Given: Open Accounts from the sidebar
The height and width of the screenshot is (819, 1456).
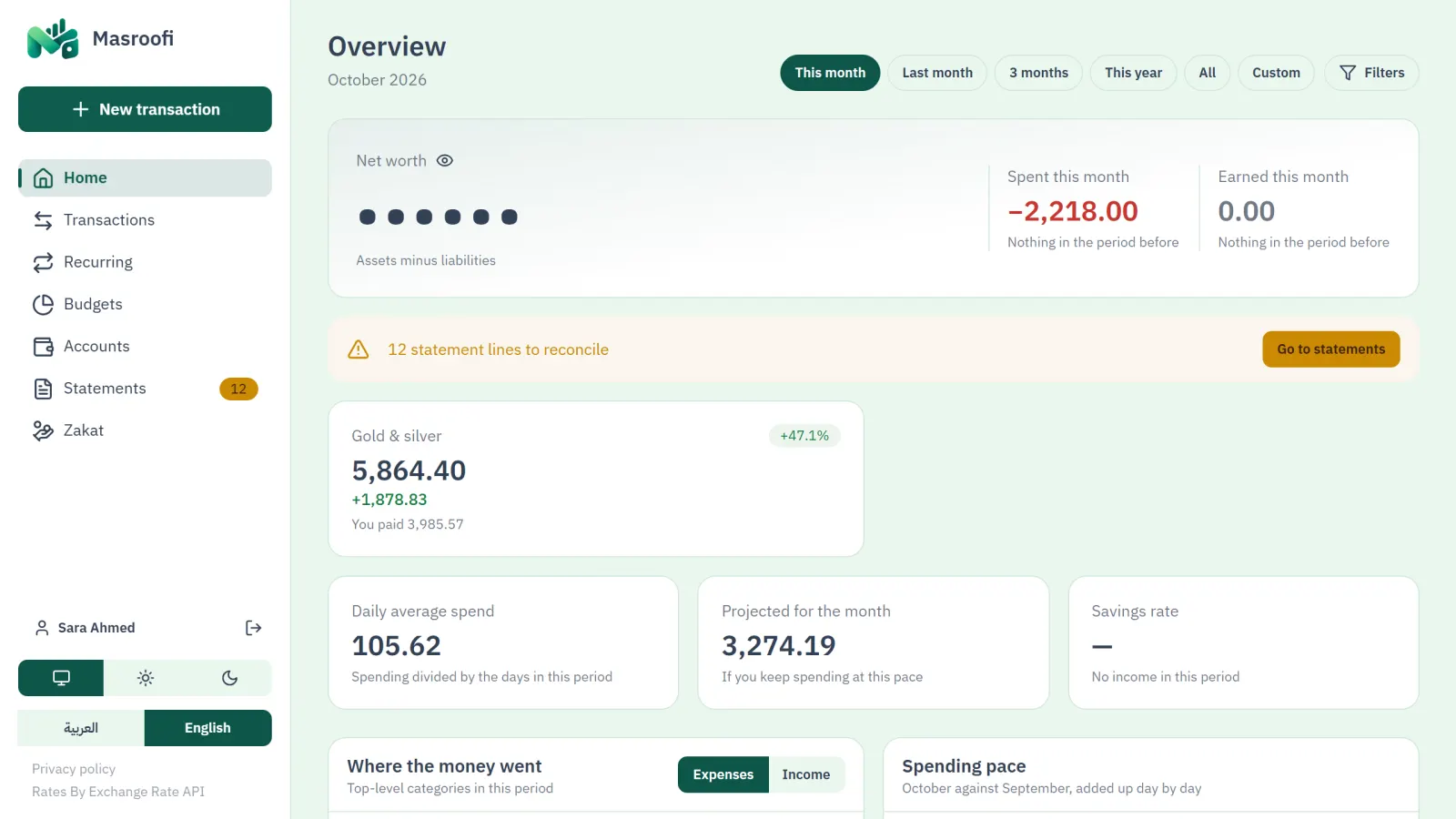Looking at the screenshot, I should click(x=145, y=347).
